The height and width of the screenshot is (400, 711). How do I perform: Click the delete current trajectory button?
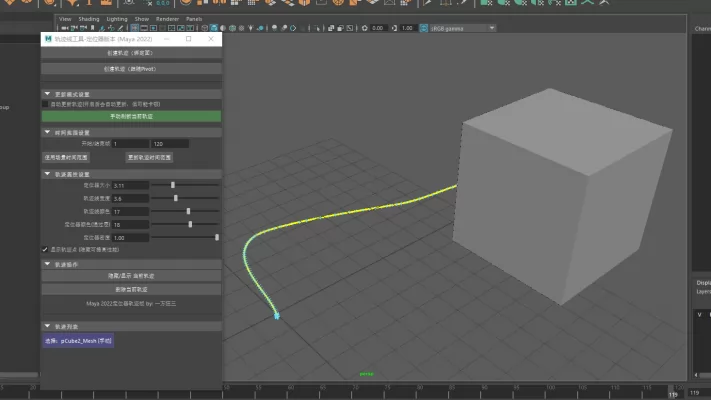(x=131, y=288)
